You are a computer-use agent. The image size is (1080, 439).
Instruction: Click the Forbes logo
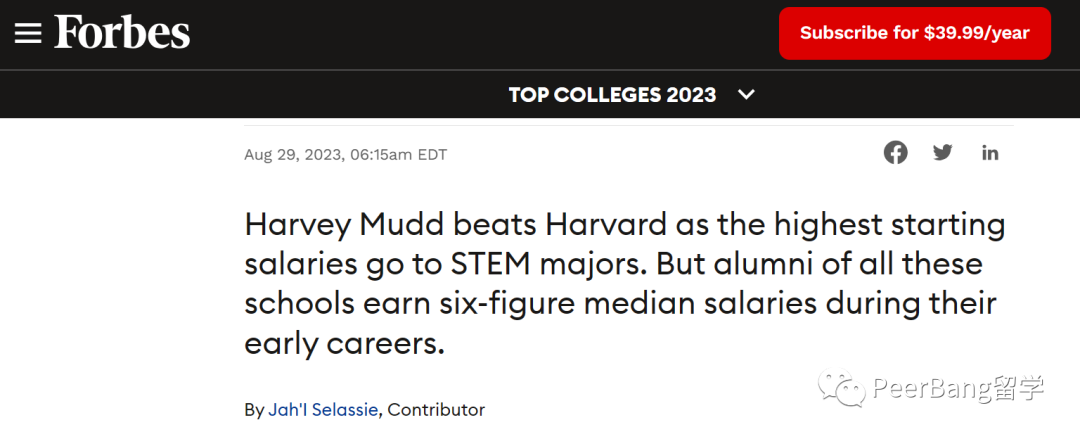point(122,32)
